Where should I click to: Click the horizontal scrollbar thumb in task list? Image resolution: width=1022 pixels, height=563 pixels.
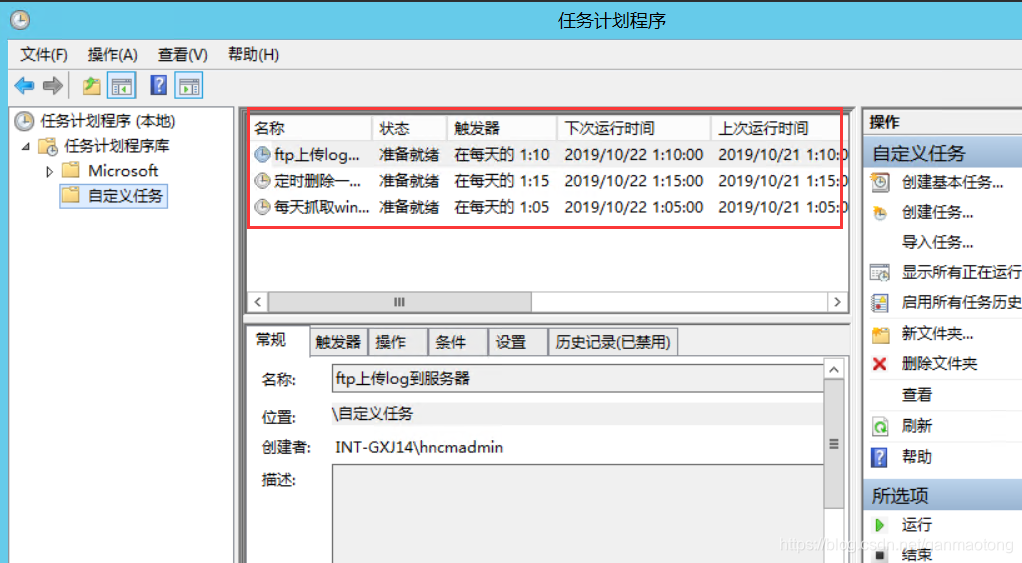point(400,302)
